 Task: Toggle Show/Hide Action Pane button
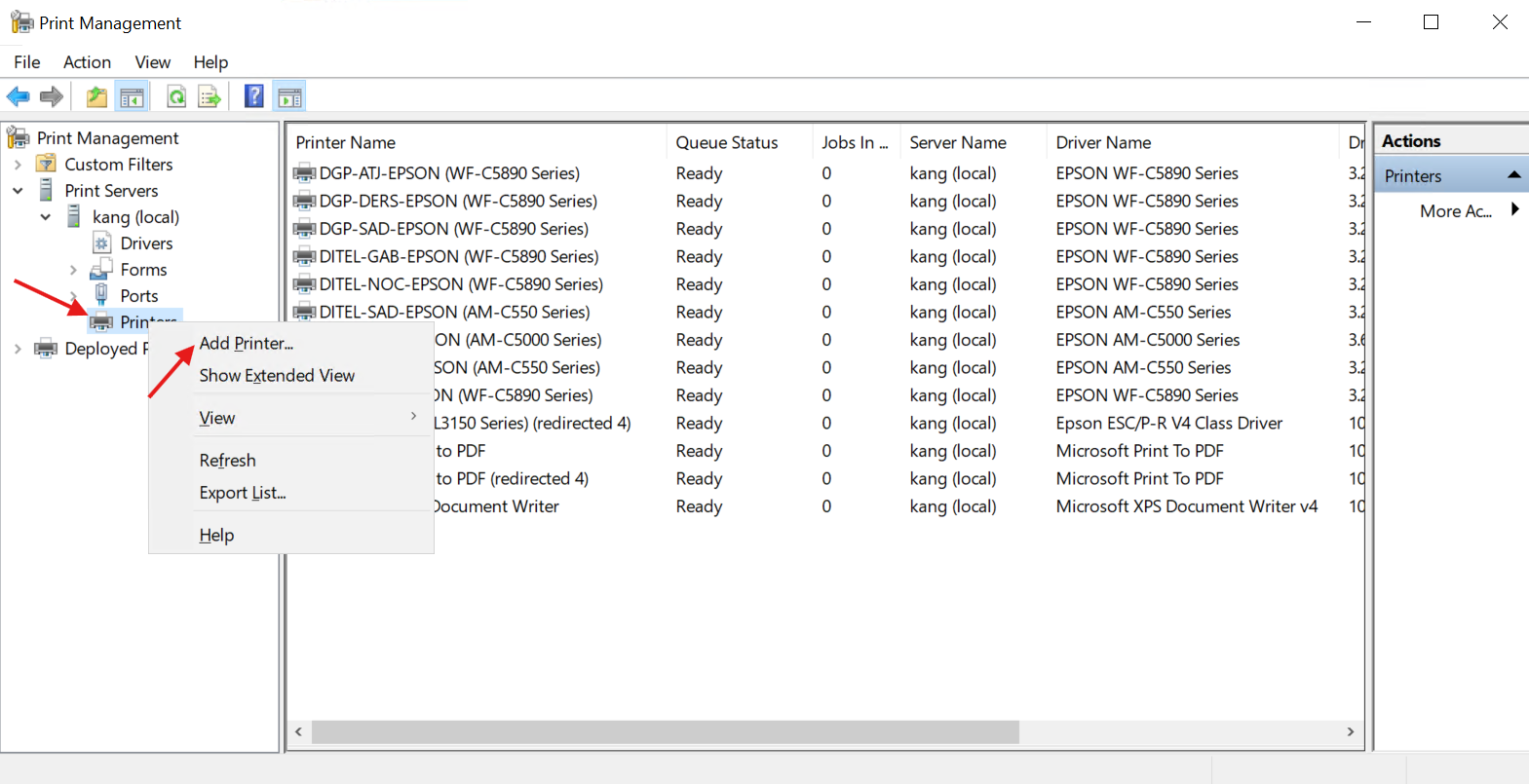[x=289, y=96]
